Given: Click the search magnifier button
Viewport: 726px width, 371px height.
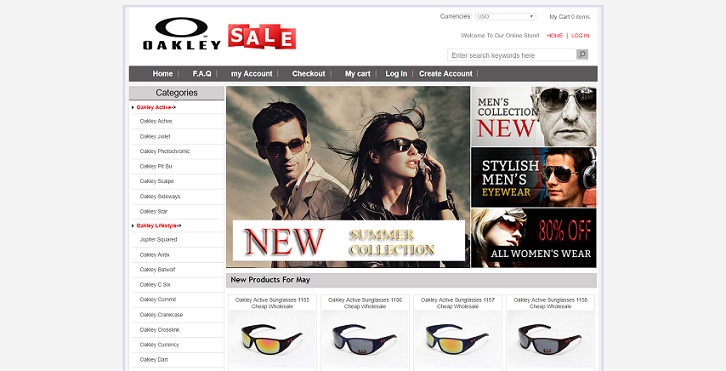Looking at the screenshot, I should [x=582, y=55].
